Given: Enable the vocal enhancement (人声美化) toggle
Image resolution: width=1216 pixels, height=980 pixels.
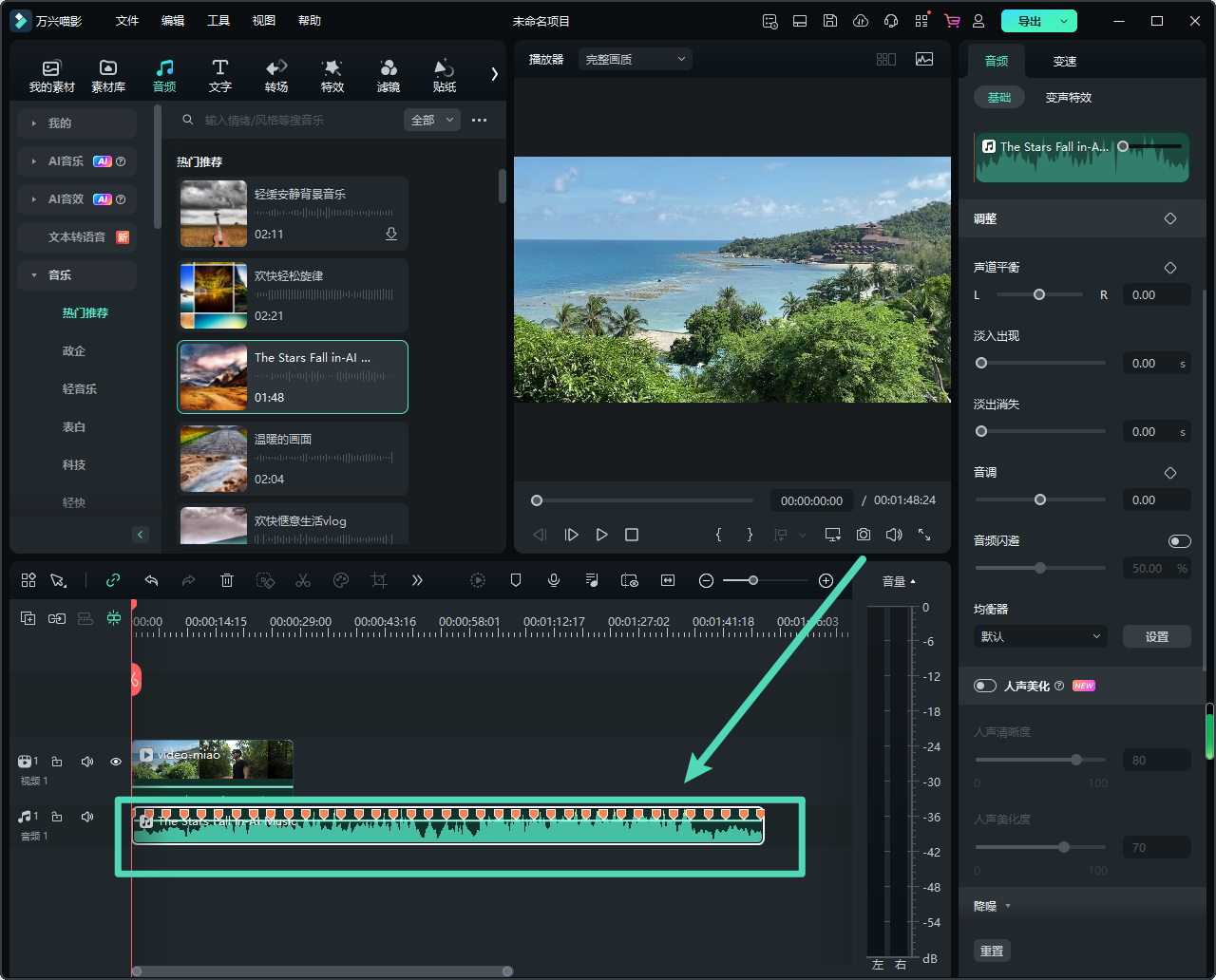Looking at the screenshot, I should [x=985, y=686].
